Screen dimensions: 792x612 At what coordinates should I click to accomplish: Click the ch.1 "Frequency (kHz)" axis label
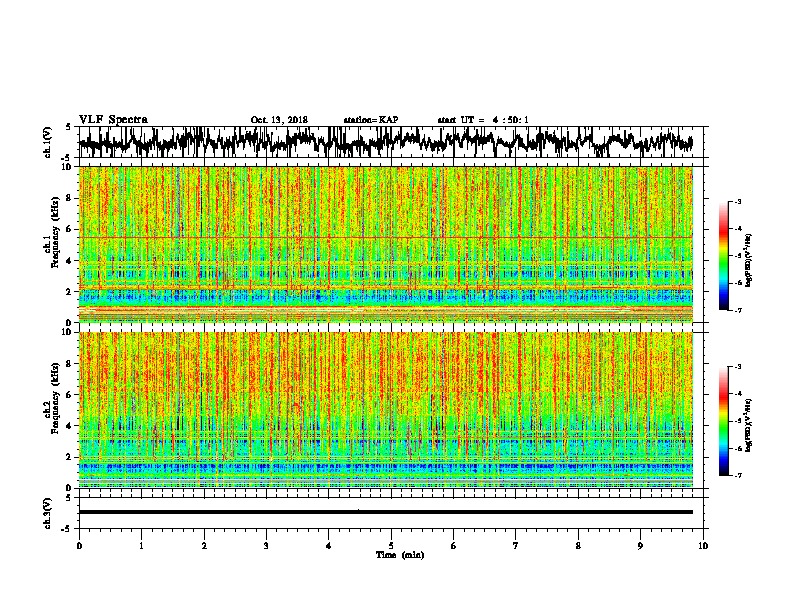[x=55, y=232]
